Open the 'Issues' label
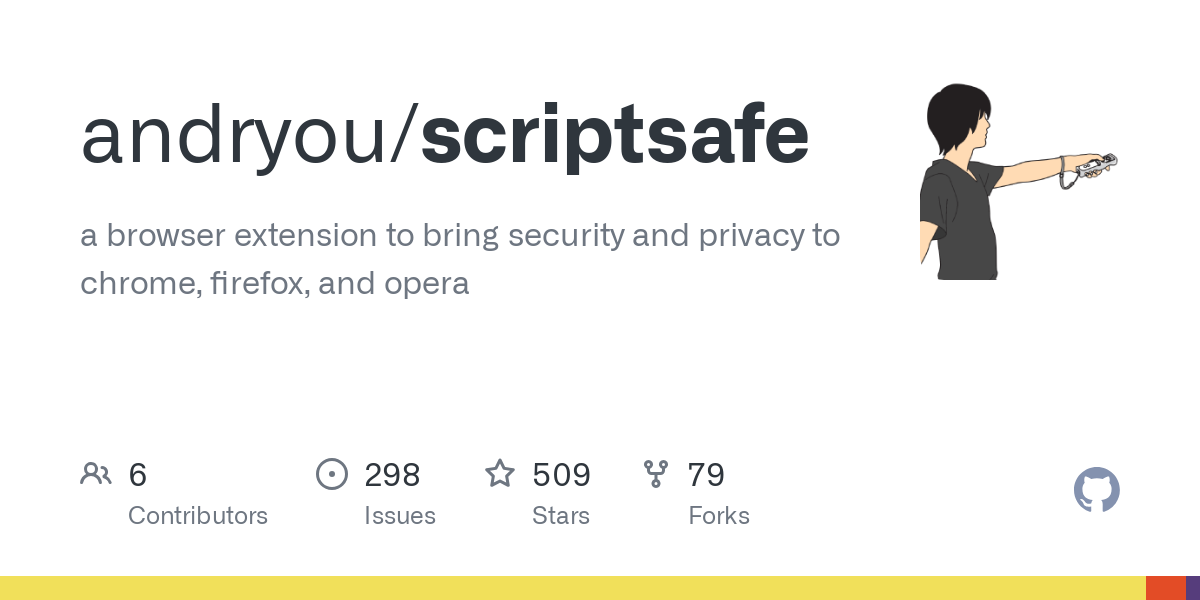Viewport: 1200px width, 600px height. pyautogui.click(x=400, y=516)
